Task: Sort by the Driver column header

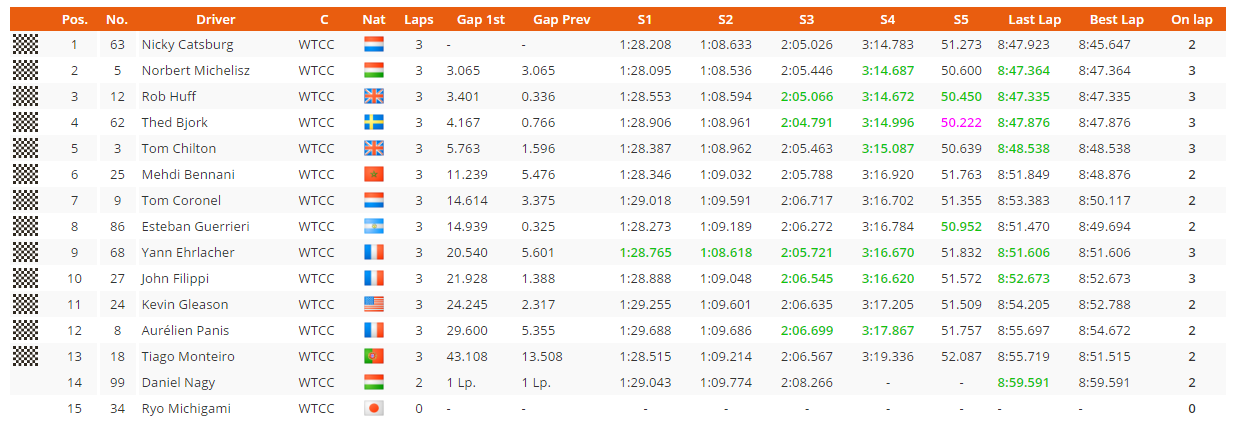Action: [x=216, y=20]
